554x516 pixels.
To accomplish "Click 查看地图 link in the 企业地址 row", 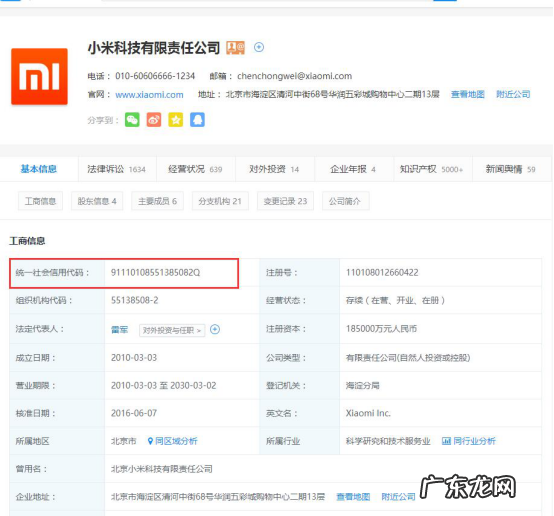I will pos(353,497).
